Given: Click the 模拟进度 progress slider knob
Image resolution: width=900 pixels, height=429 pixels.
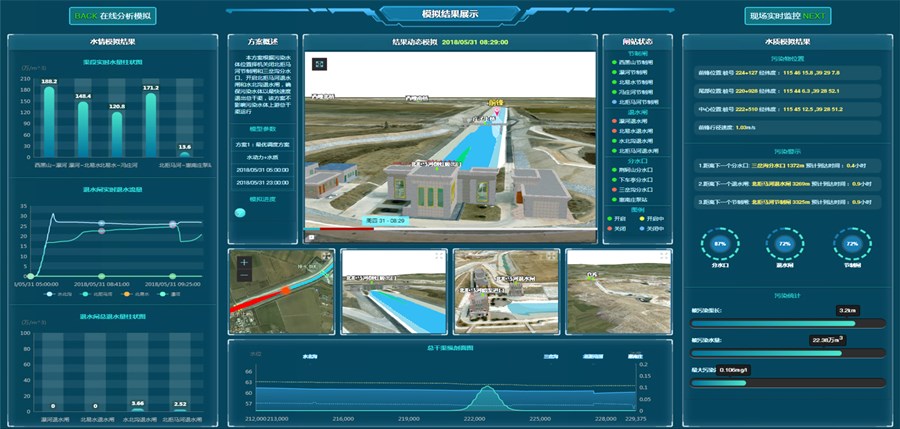Looking at the screenshot, I should tap(239, 213).
